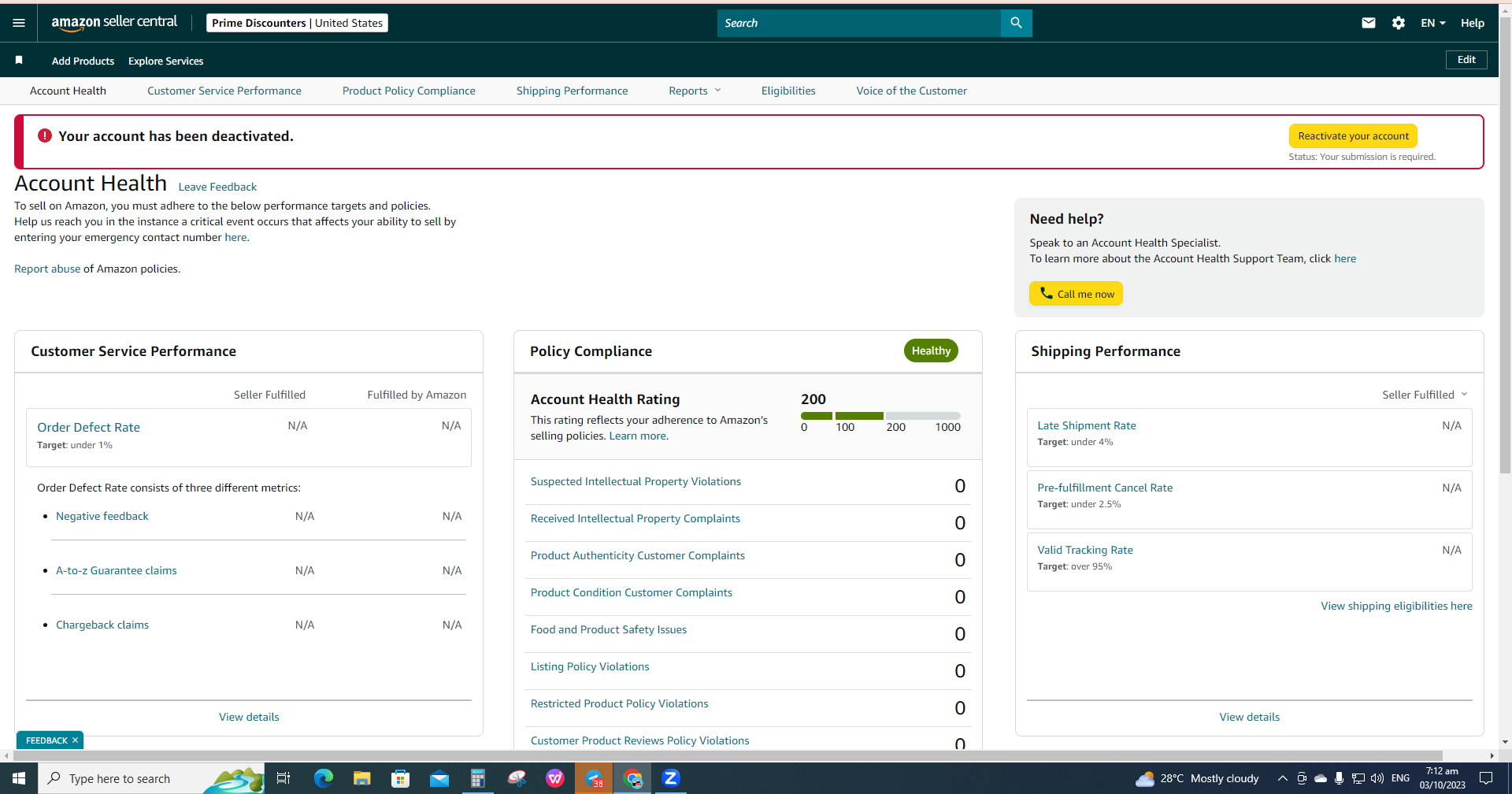This screenshot has height=794, width=1512.
Task: Click Reactivate your account button
Action: click(1353, 136)
